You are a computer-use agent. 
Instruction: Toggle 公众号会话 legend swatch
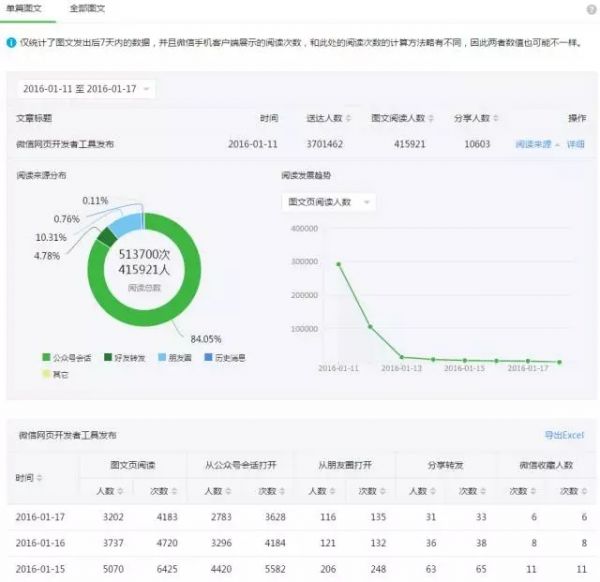click(46, 357)
